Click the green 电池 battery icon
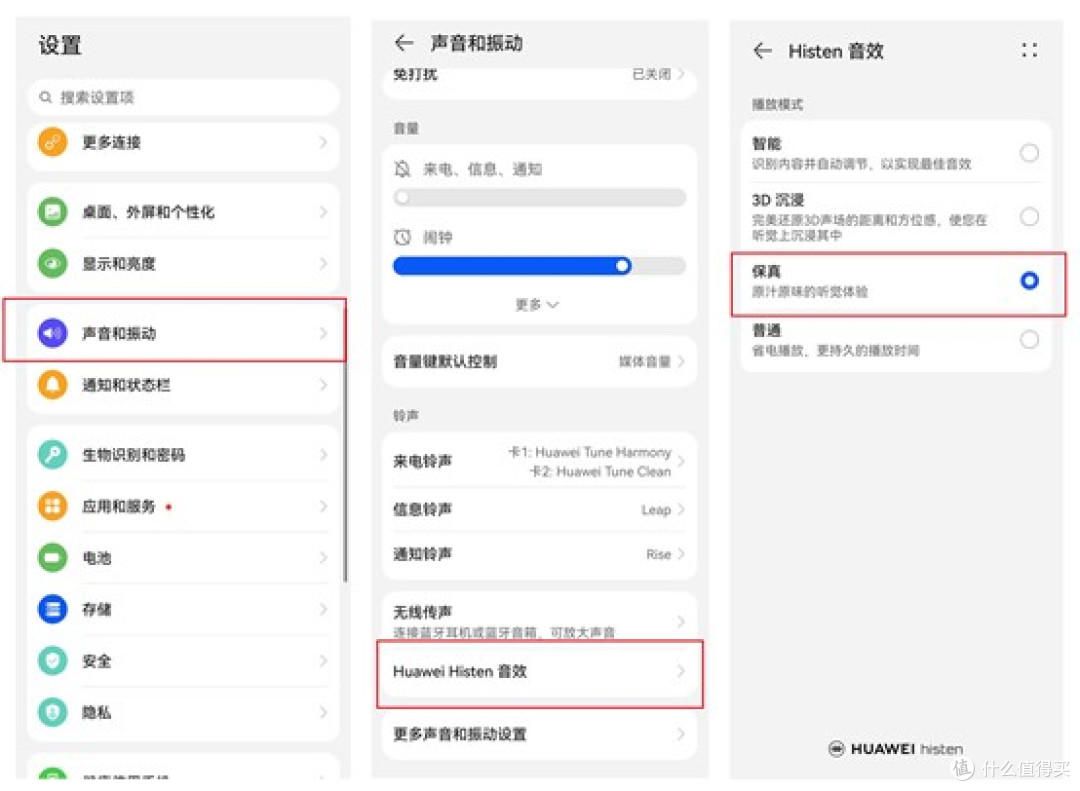The image size is (1080, 791). tap(52, 557)
